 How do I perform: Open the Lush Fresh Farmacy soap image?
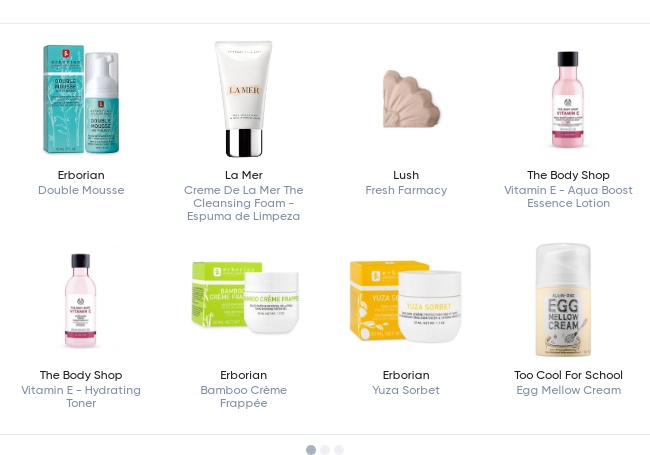pyautogui.click(x=410, y=99)
